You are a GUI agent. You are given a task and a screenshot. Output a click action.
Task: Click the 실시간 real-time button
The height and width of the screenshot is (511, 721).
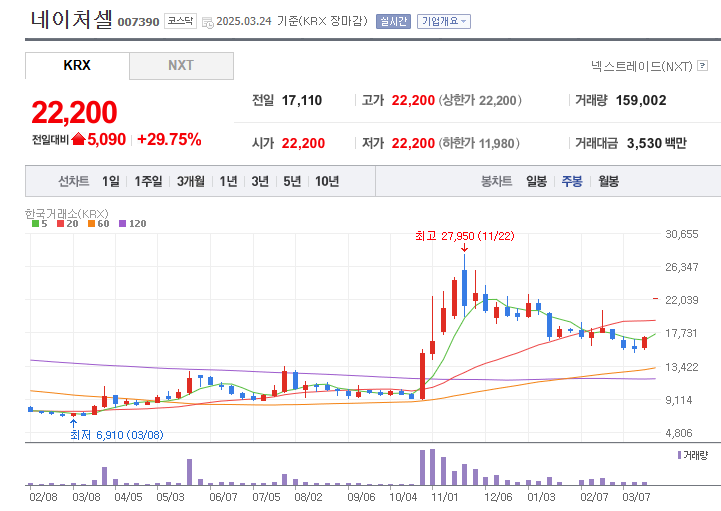click(x=393, y=21)
